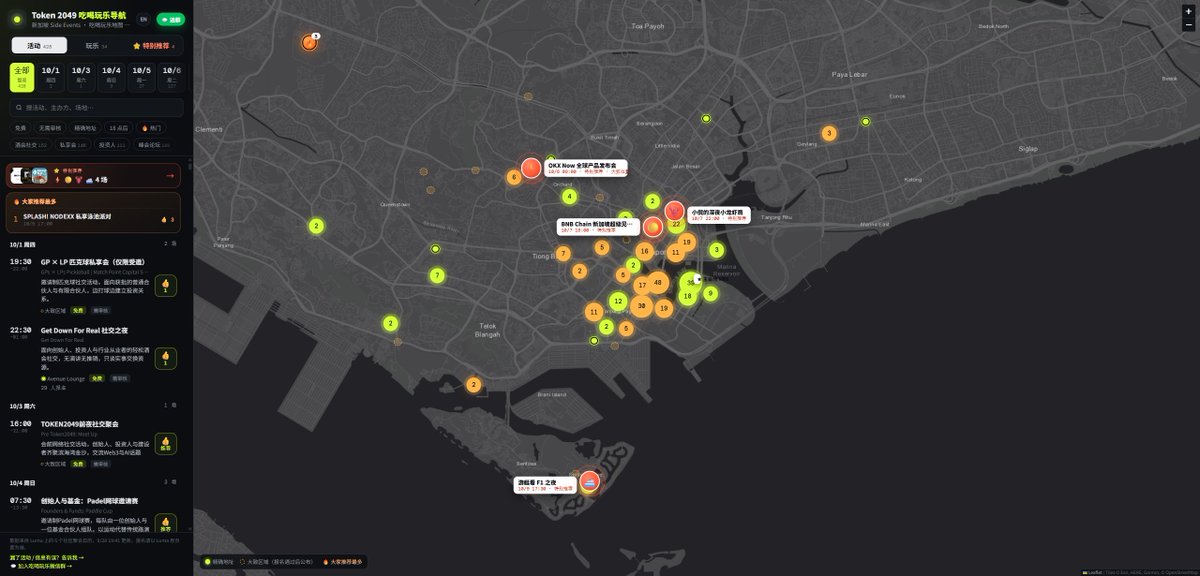Select the 10/4 date filter

[x=111, y=77]
